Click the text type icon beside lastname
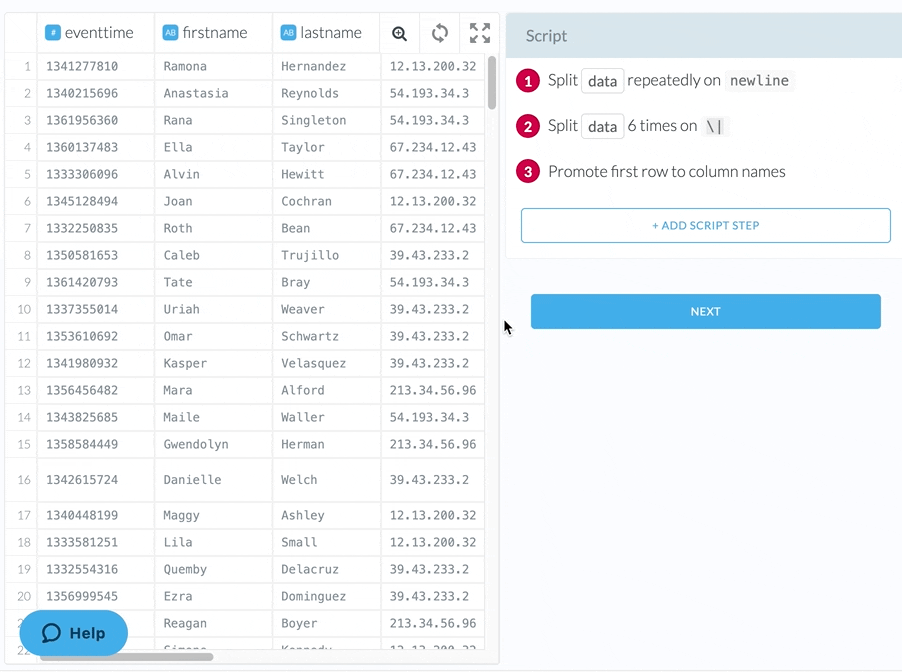This screenshot has width=902, height=672. point(288,33)
